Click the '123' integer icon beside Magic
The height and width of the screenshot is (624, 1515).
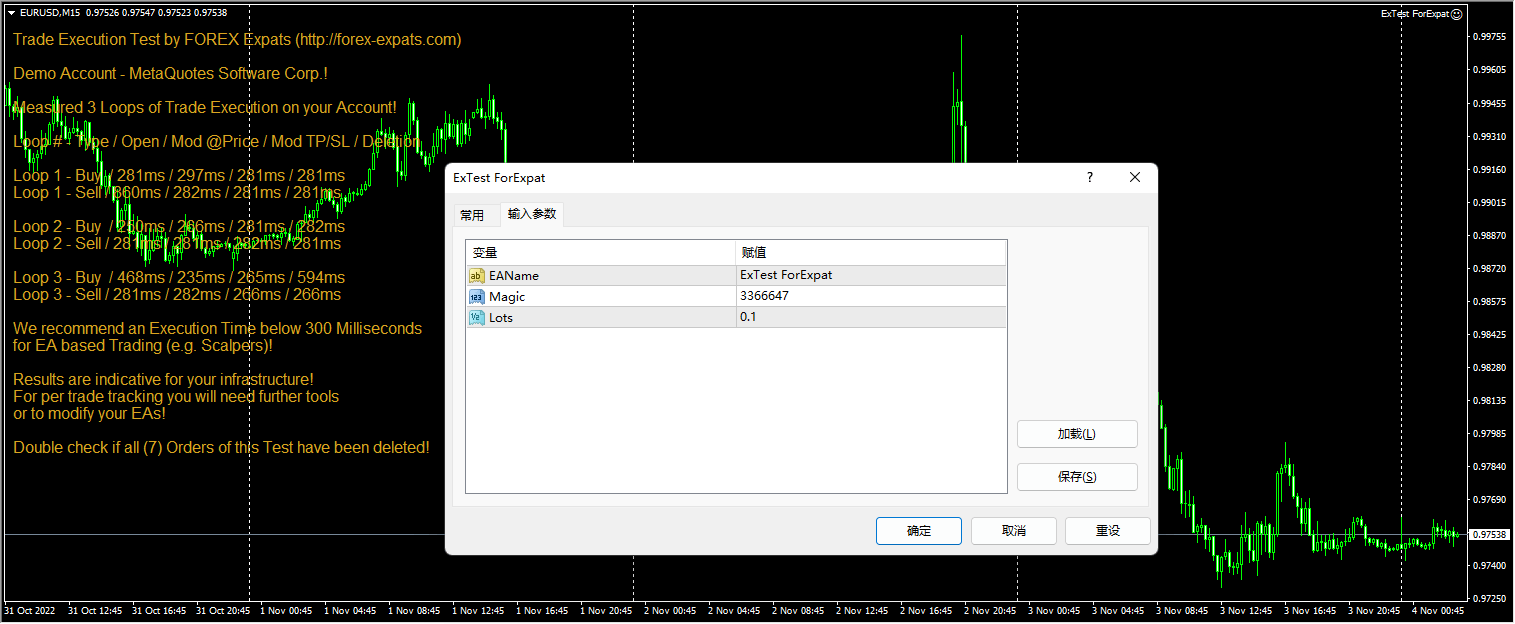tap(477, 296)
